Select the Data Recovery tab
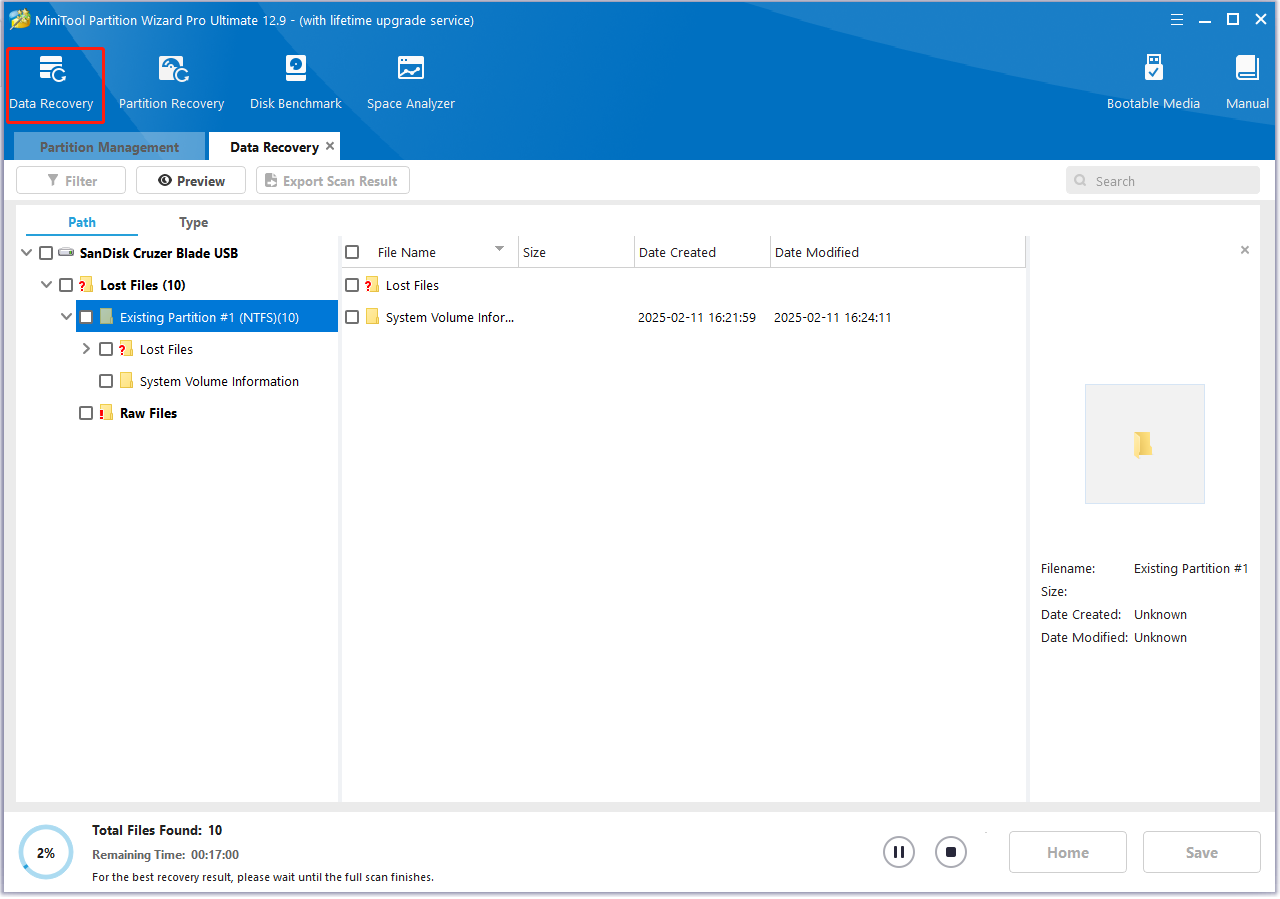Viewport: 1280px width, 899px height. pyautogui.click(x=274, y=147)
